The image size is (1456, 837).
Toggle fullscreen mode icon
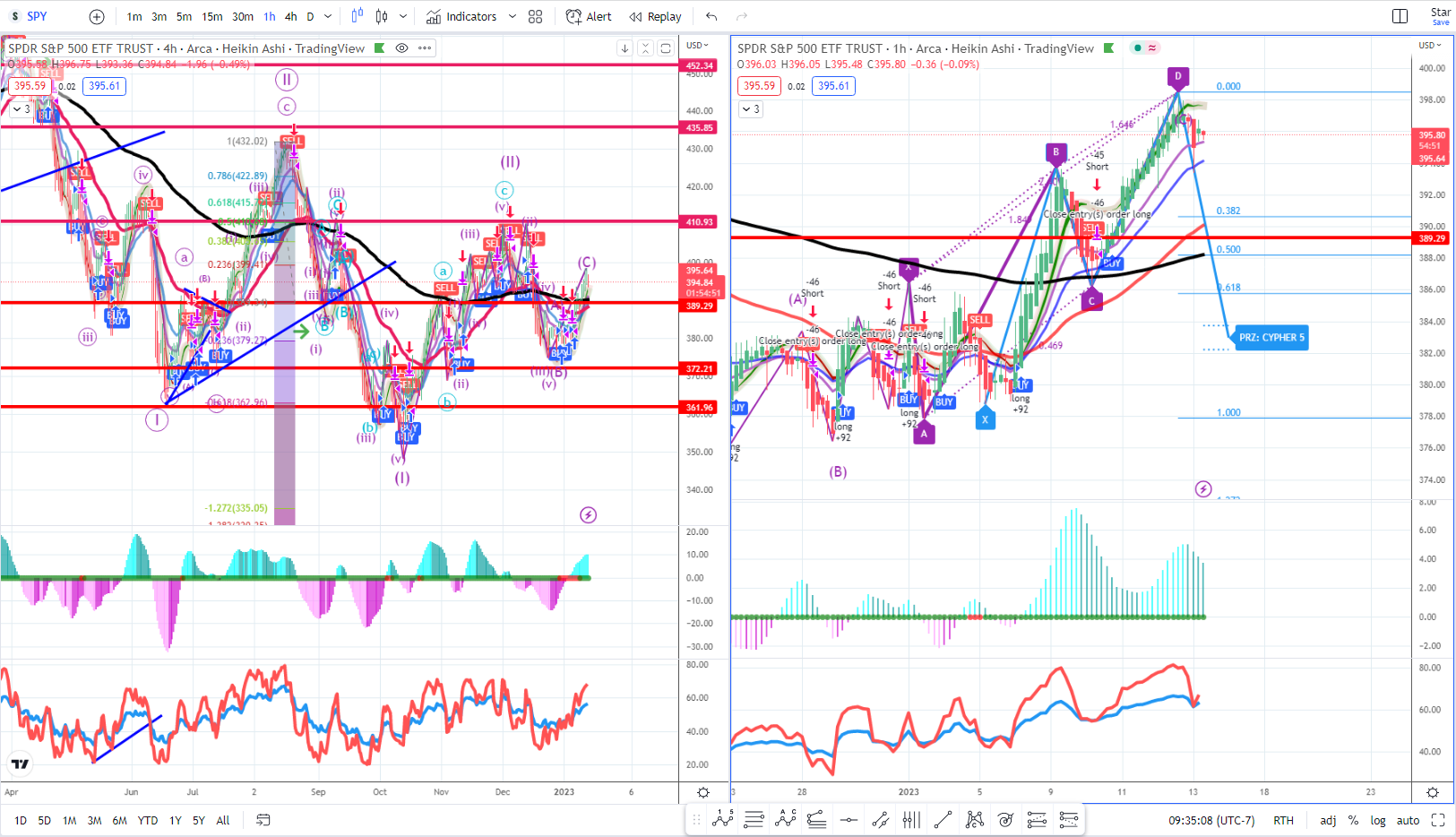(1438, 820)
